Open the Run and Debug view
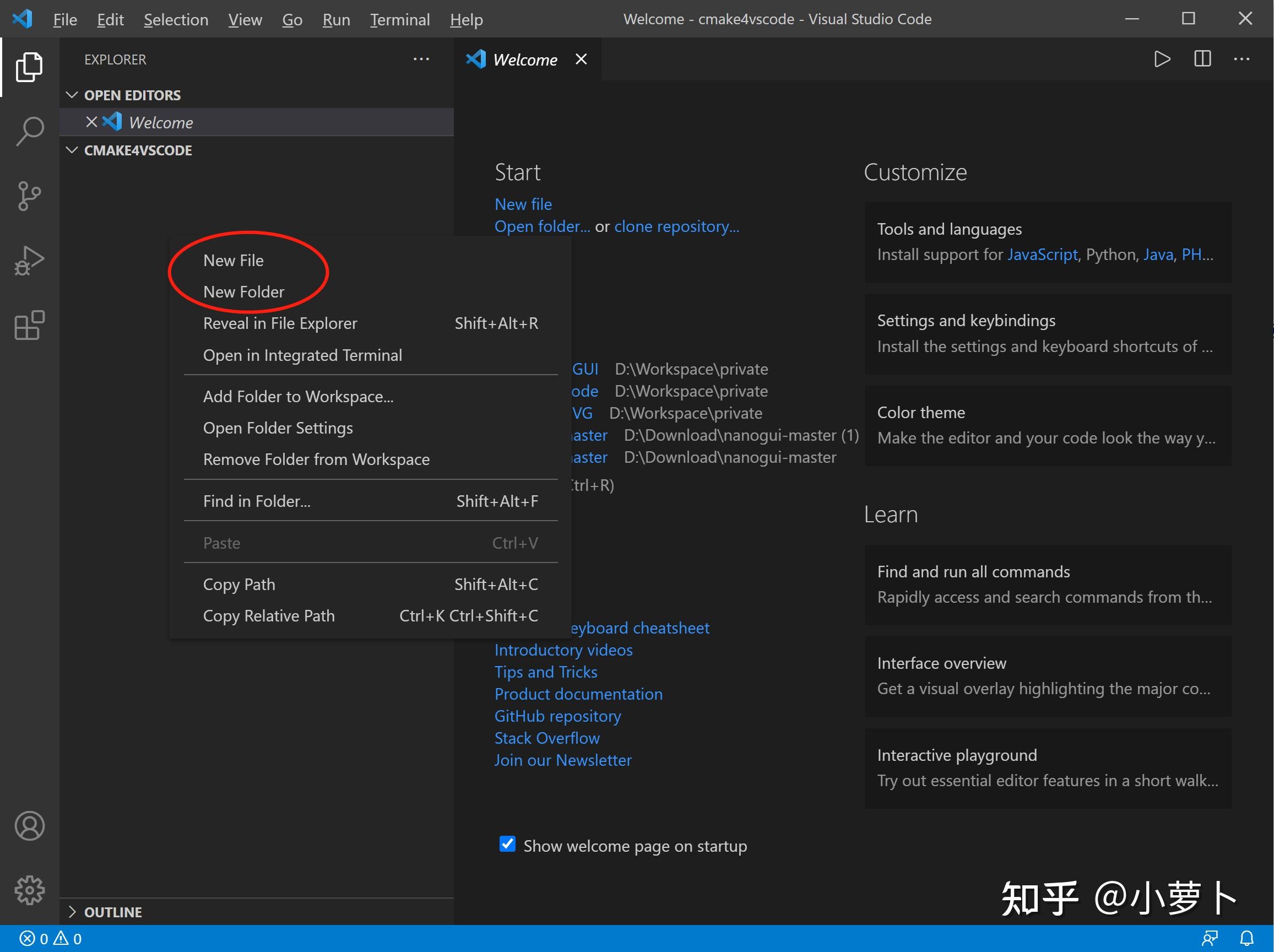Viewport: 1274px width, 952px height. (x=29, y=261)
